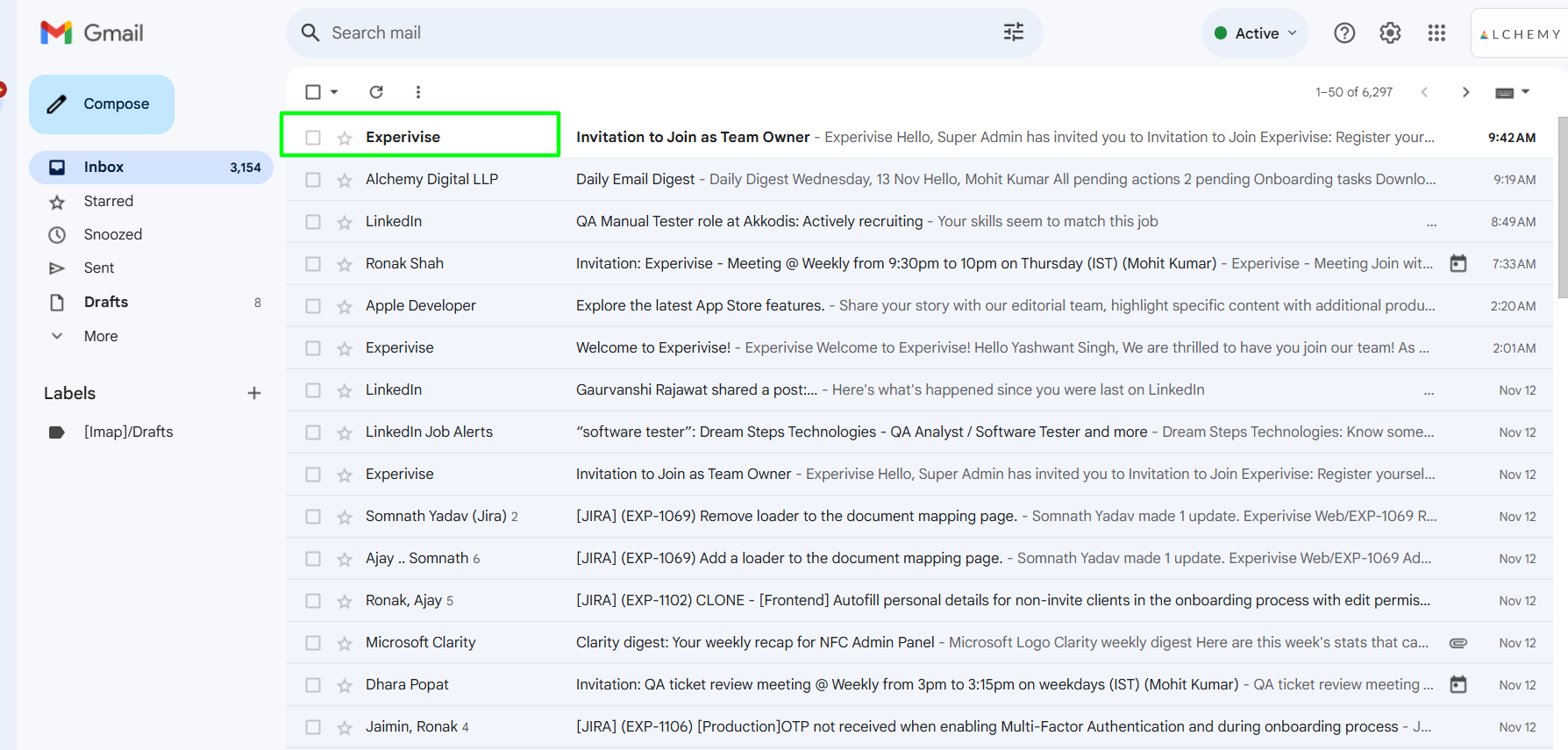The image size is (1568, 750).
Task: Select the Somnath Yadav (Jira) email checkbox
Action: (x=313, y=517)
